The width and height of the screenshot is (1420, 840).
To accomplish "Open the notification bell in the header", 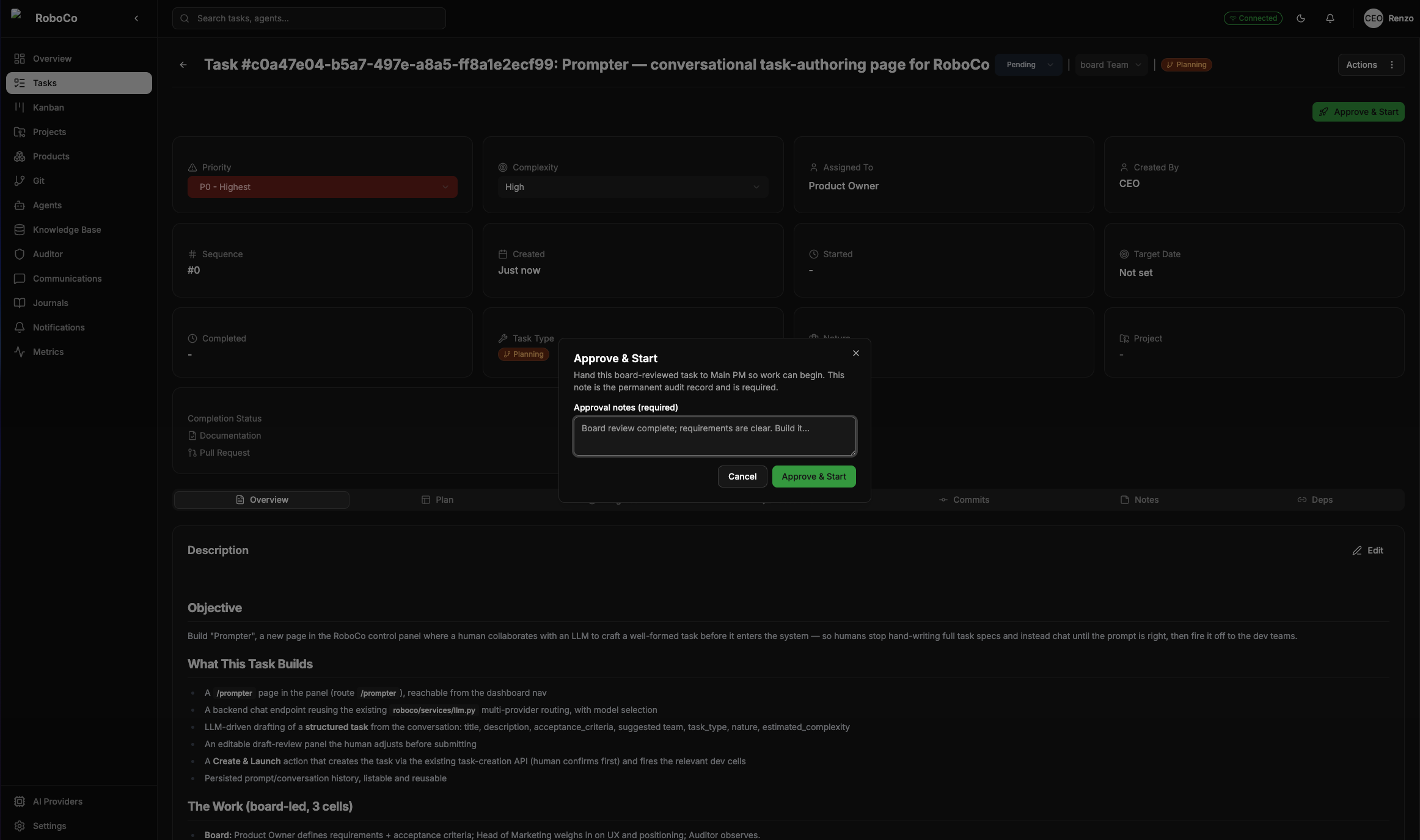I will [x=1330, y=18].
